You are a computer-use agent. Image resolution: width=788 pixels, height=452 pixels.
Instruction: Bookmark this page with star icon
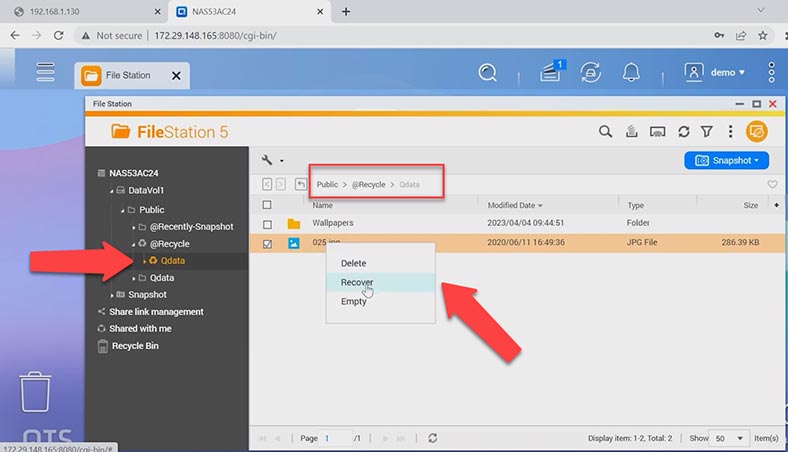pos(763,35)
